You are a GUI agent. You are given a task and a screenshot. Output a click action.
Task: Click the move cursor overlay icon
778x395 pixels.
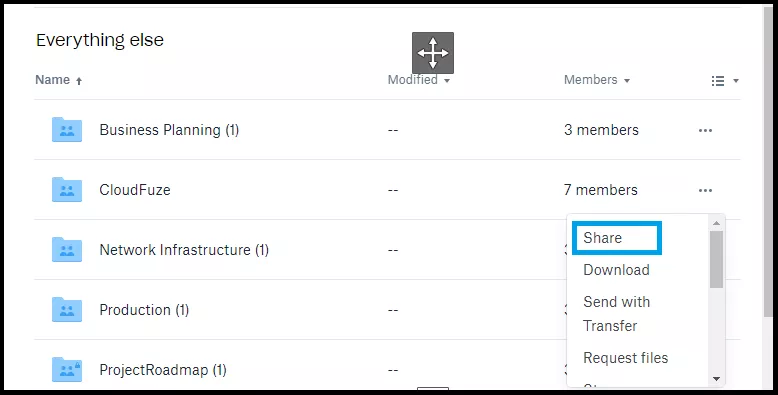click(433, 53)
